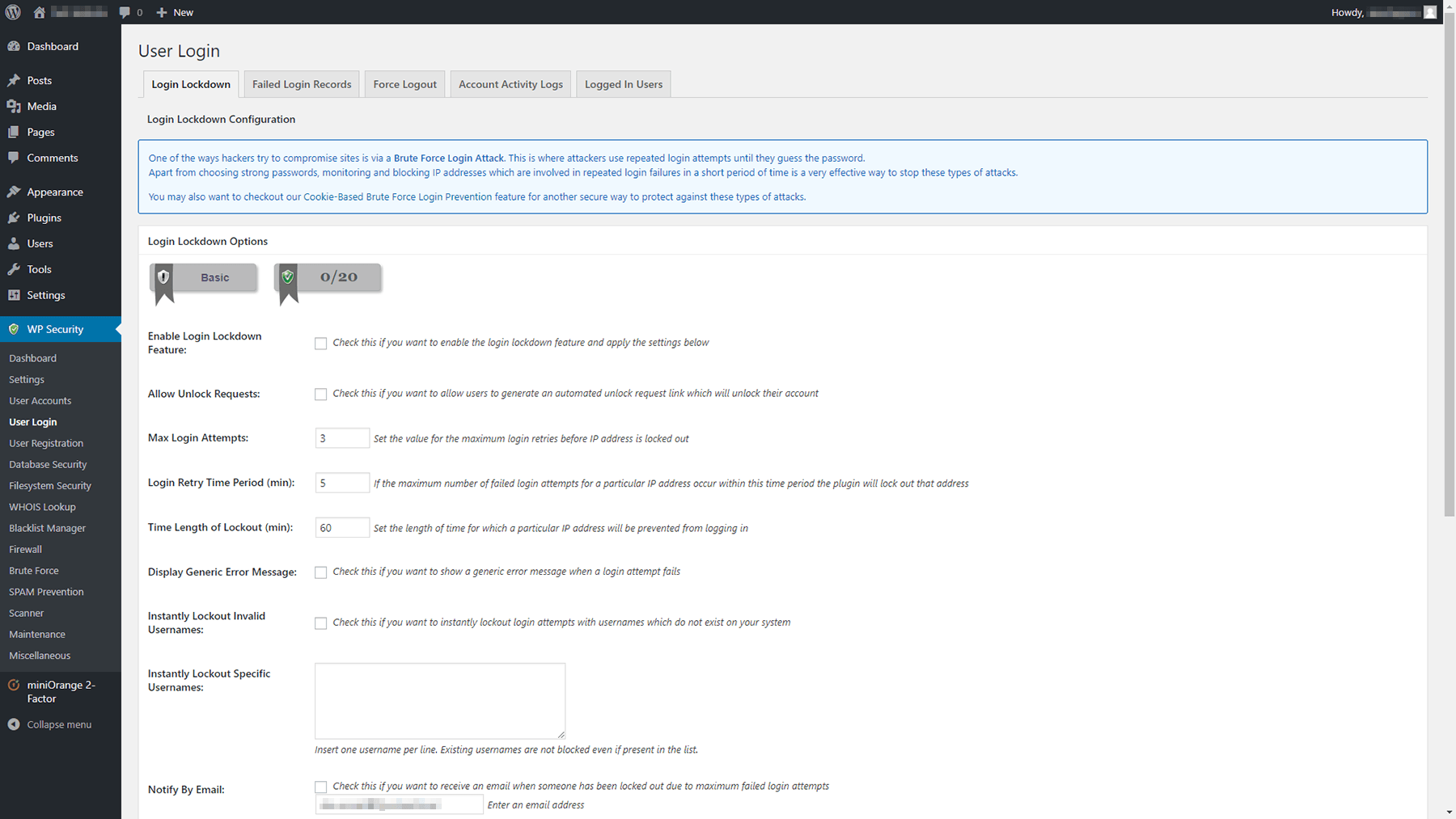Image resolution: width=1456 pixels, height=819 pixels.
Task: Open Dashboard gauge icon in sidebar
Action: [14, 46]
